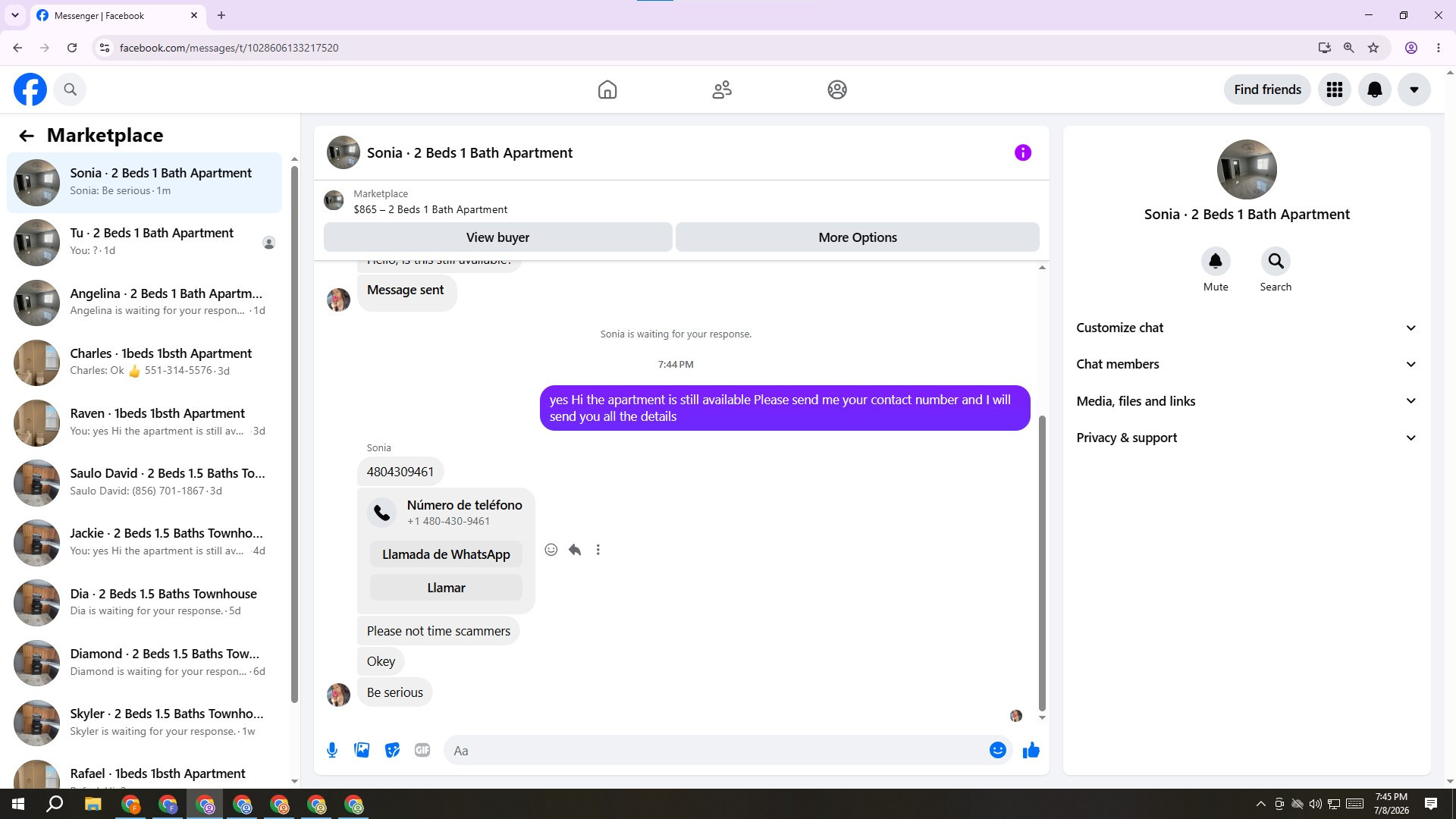Image resolution: width=1456 pixels, height=819 pixels.
Task: Attach a photo file to message
Action: [362, 751]
